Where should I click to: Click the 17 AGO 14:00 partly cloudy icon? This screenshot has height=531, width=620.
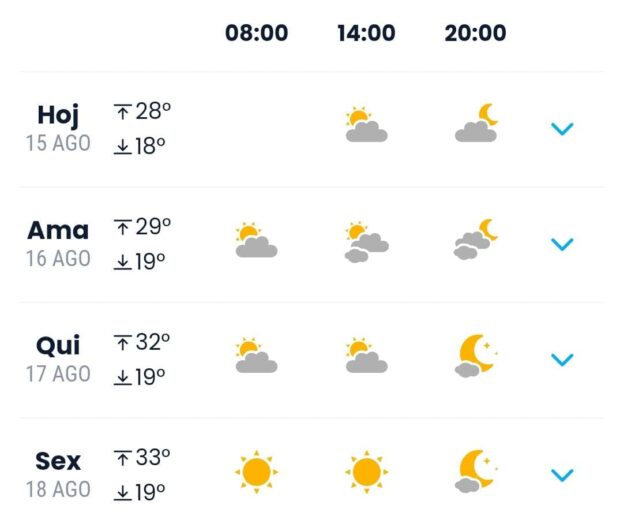(366, 357)
